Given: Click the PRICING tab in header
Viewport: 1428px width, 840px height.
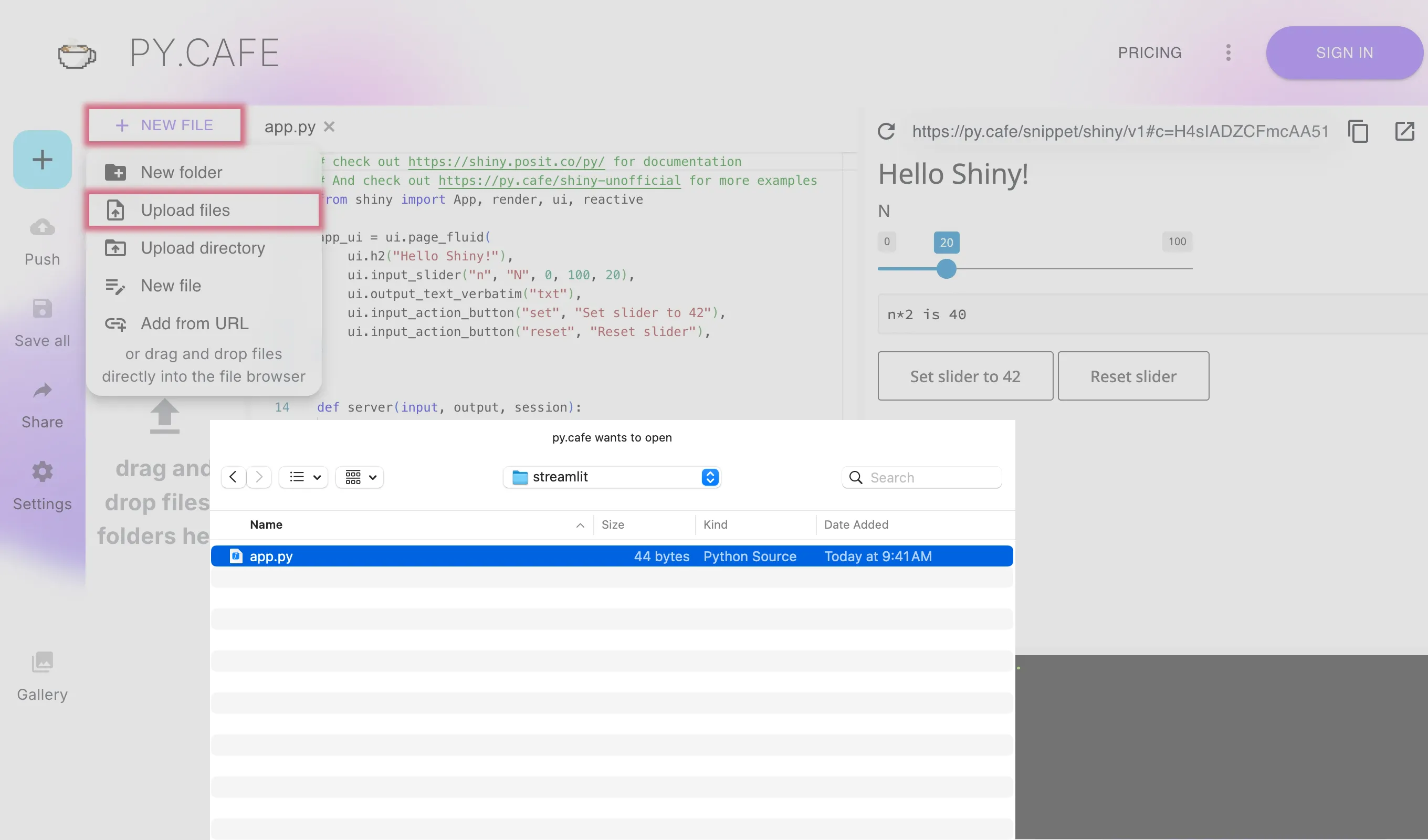Looking at the screenshot, I should pos(1150,52).
